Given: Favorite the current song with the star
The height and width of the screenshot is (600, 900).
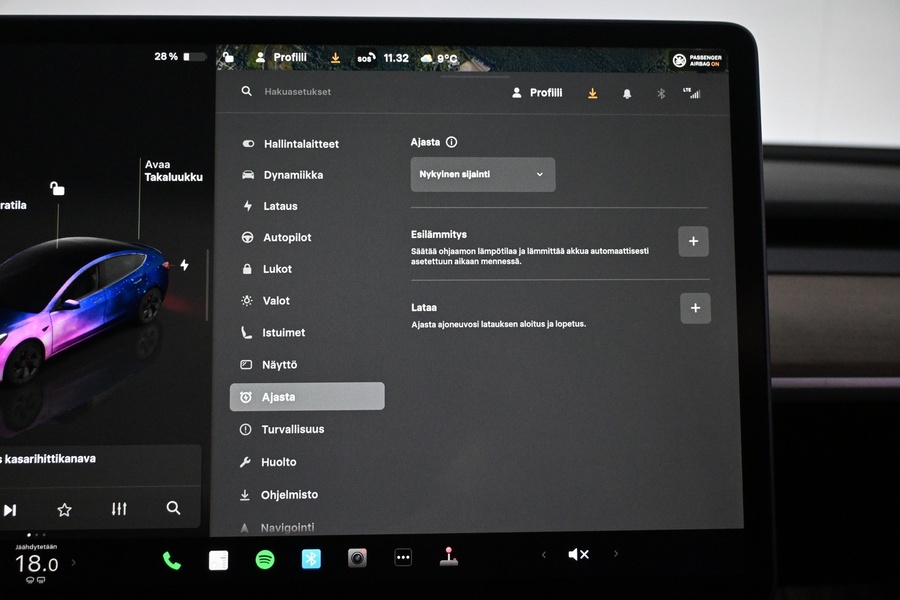Looking at the screenshot, I should [64, 509].
